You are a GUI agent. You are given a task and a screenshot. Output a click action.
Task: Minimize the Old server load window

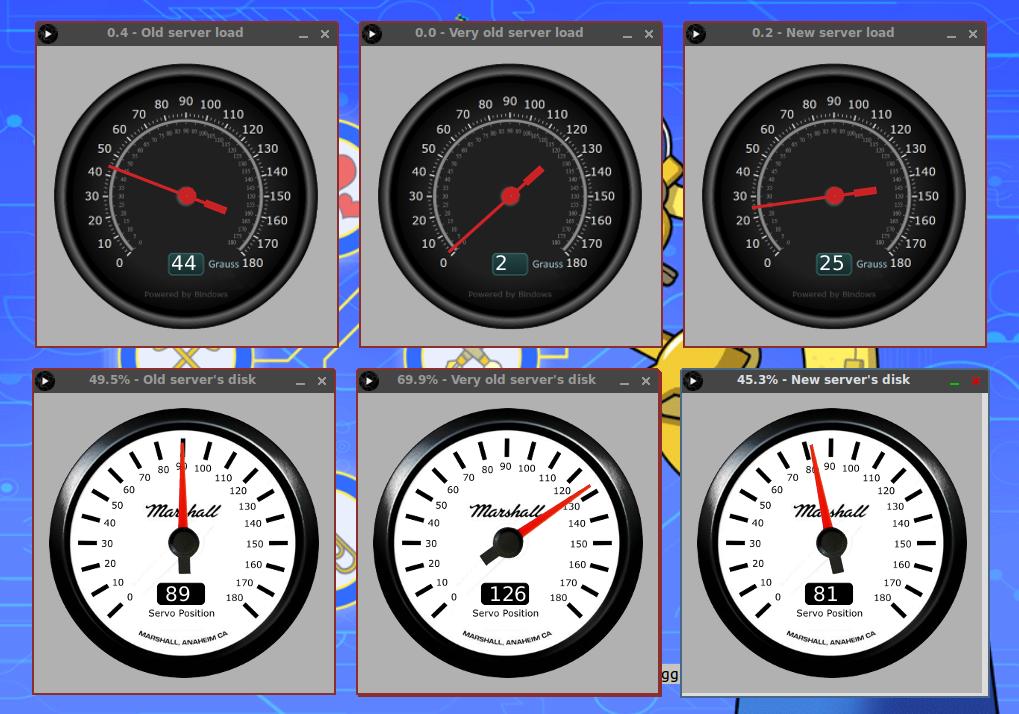[304, 35]
